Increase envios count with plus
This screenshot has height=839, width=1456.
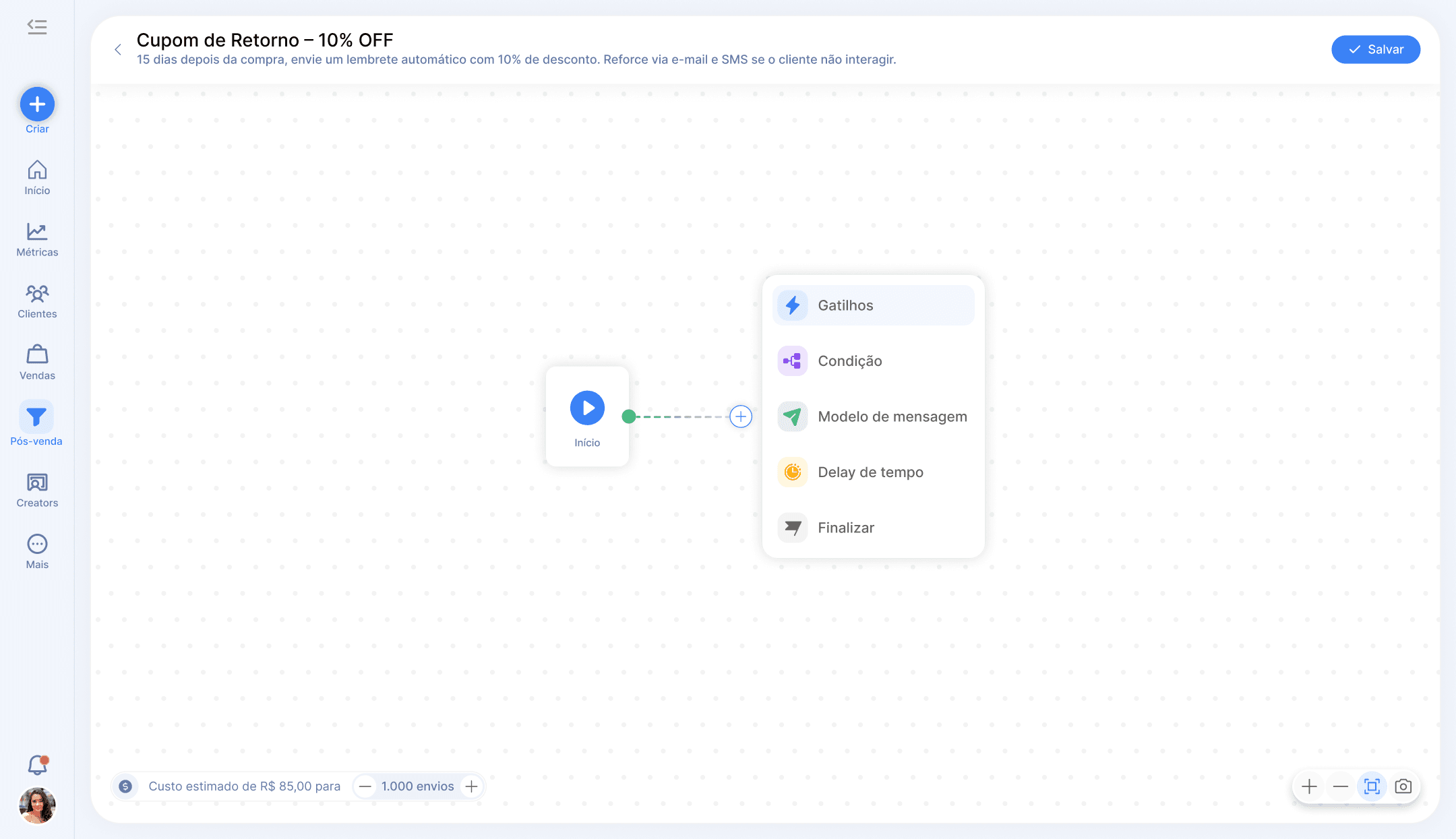pos(472,786)
